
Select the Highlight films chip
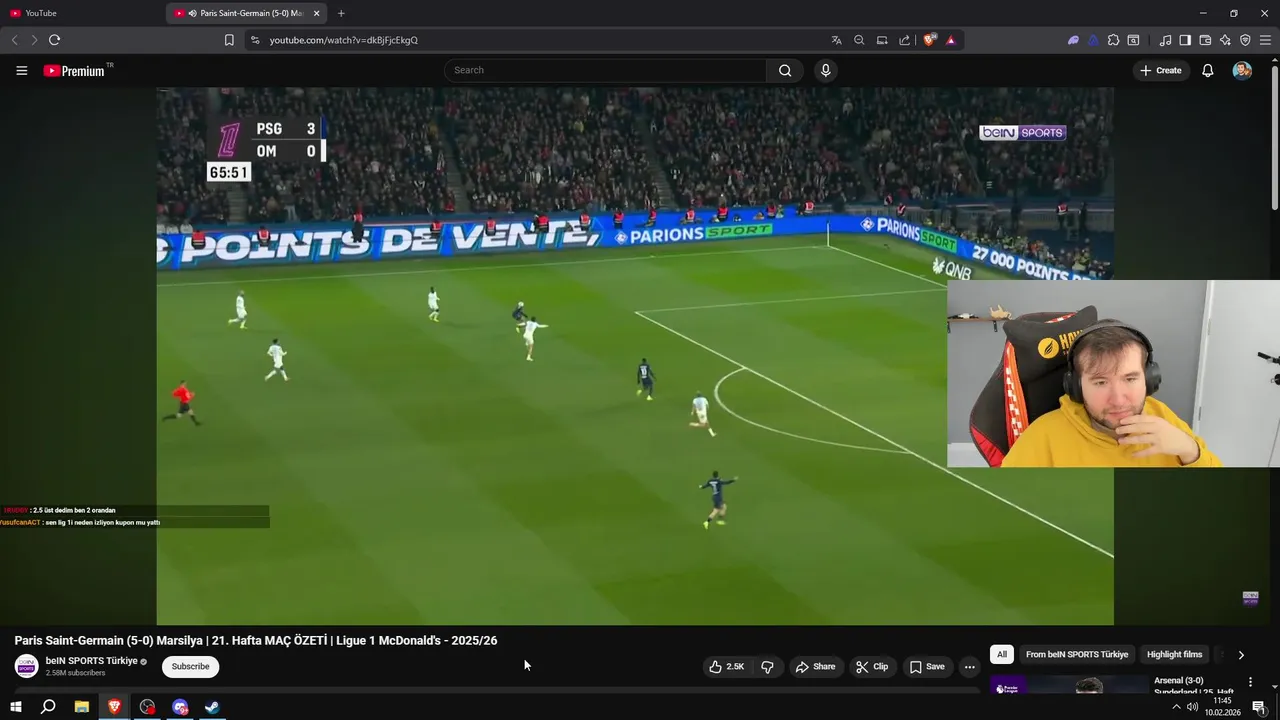point(1174,654)
